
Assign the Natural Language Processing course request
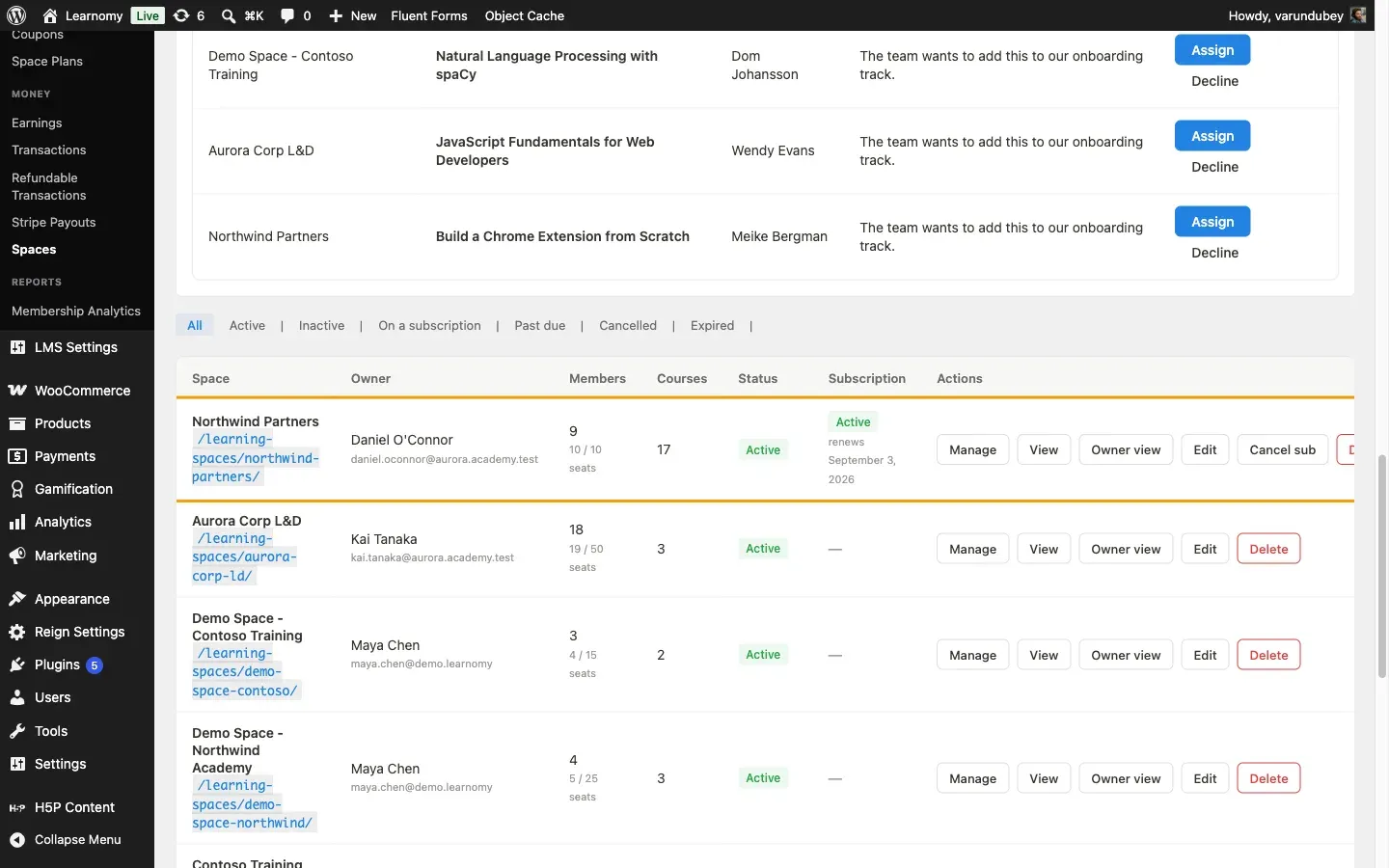click(1212, 50)
